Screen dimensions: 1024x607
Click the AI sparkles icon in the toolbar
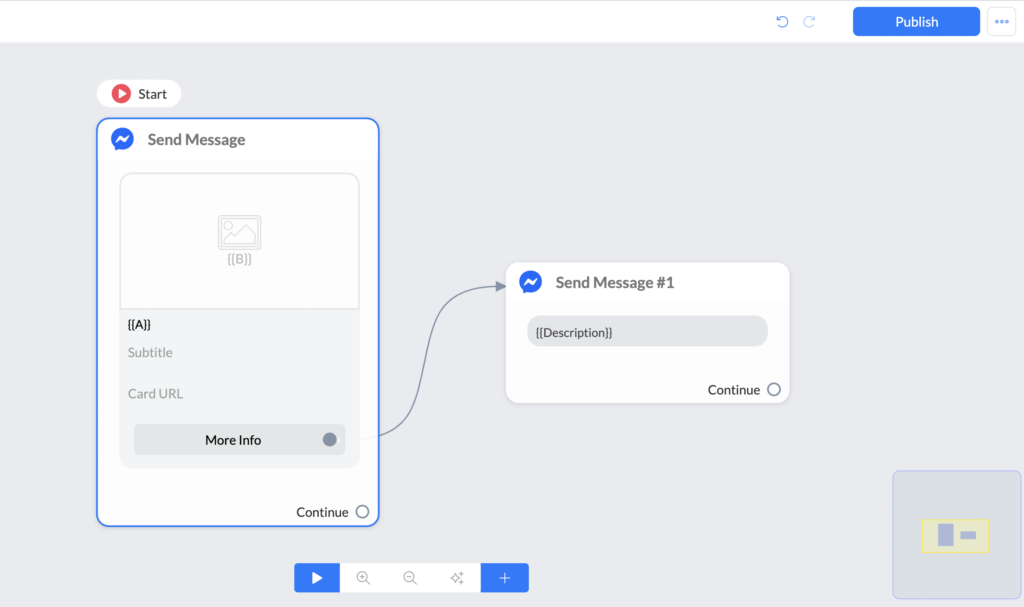[x=457, y=577]
